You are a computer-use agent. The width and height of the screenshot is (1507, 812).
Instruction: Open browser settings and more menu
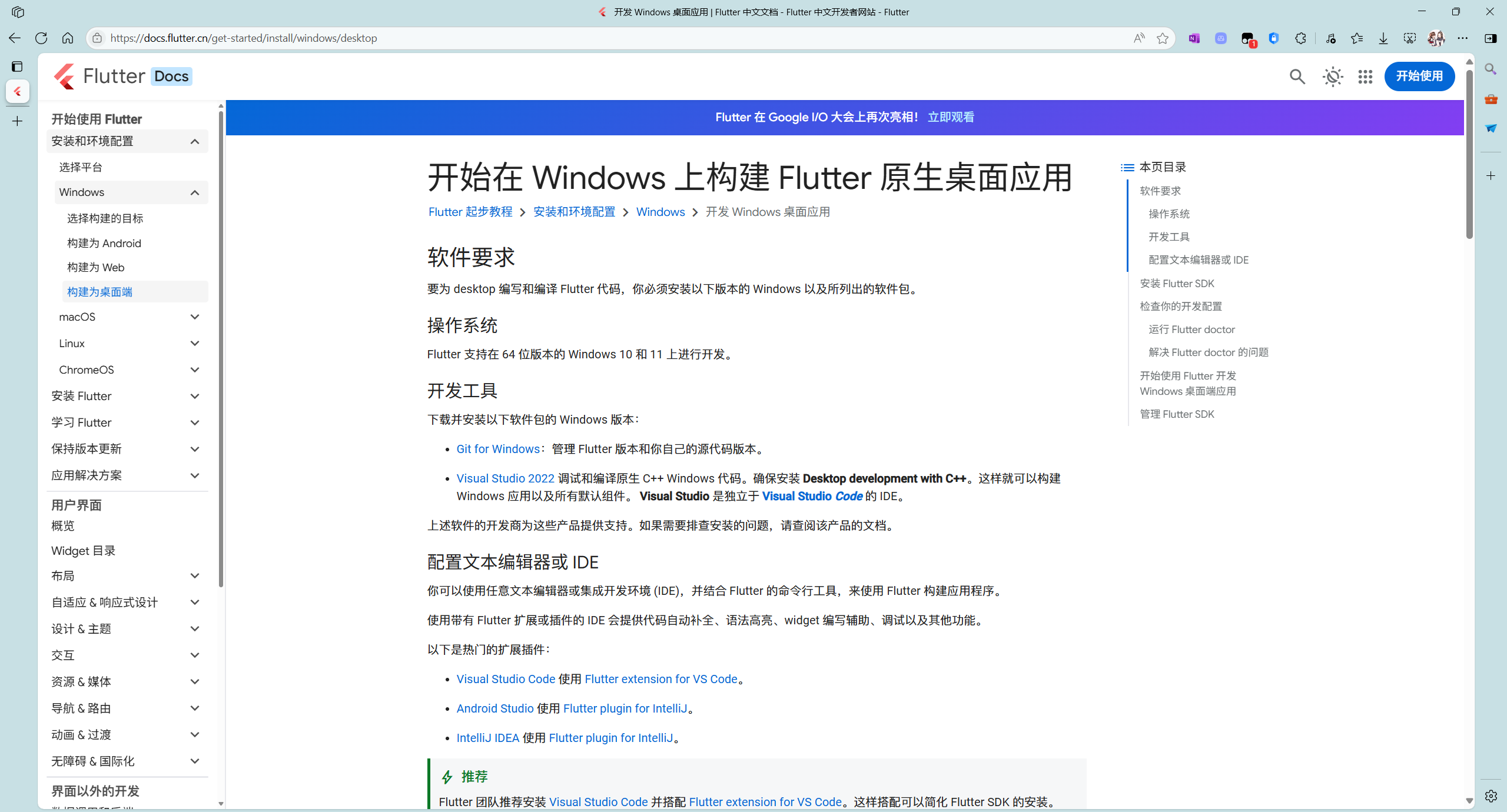(1463, 38)
